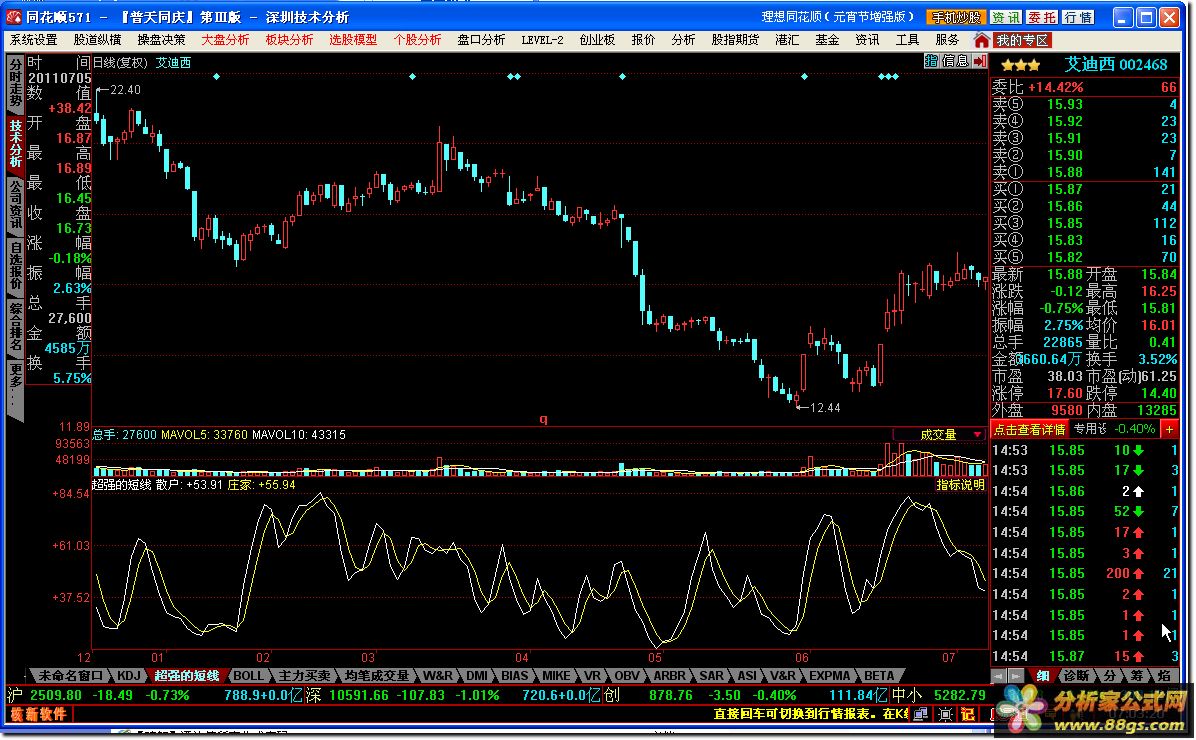Image resolution: width=1196 pixels, height=740 pixels.
Task: Open the 操盘决策 menu
Action: point(161,40)
